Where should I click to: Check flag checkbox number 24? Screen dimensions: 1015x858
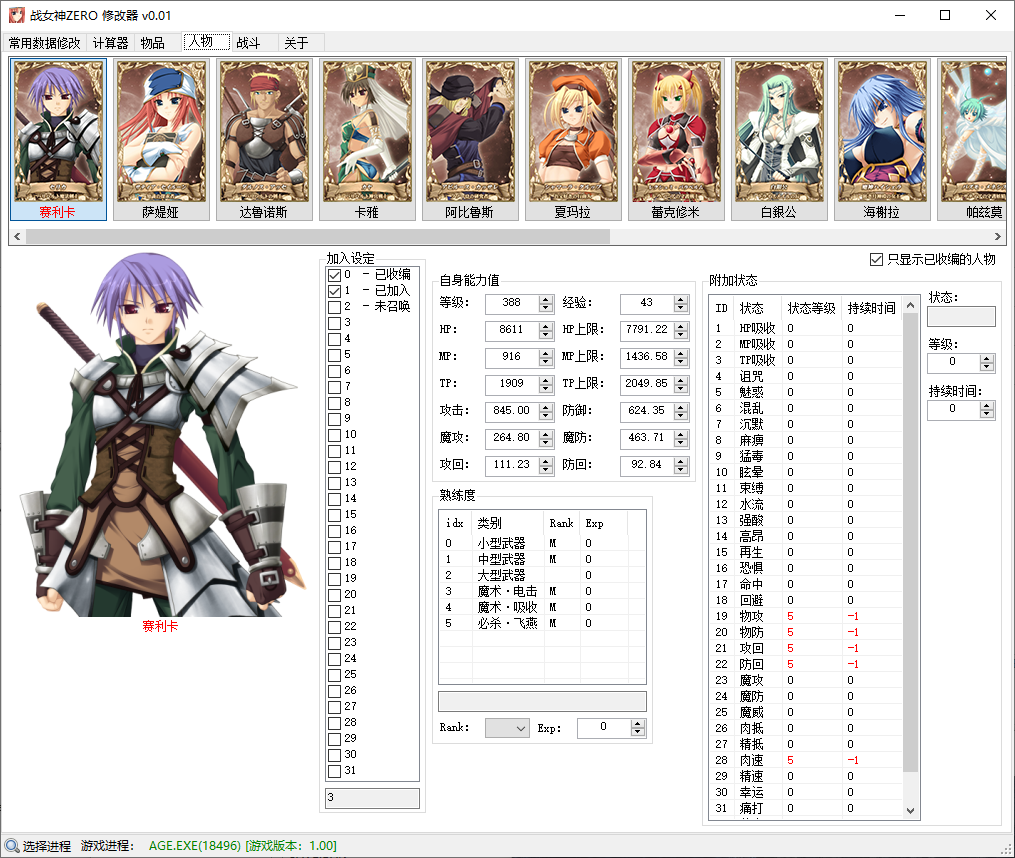coord(335,659)
